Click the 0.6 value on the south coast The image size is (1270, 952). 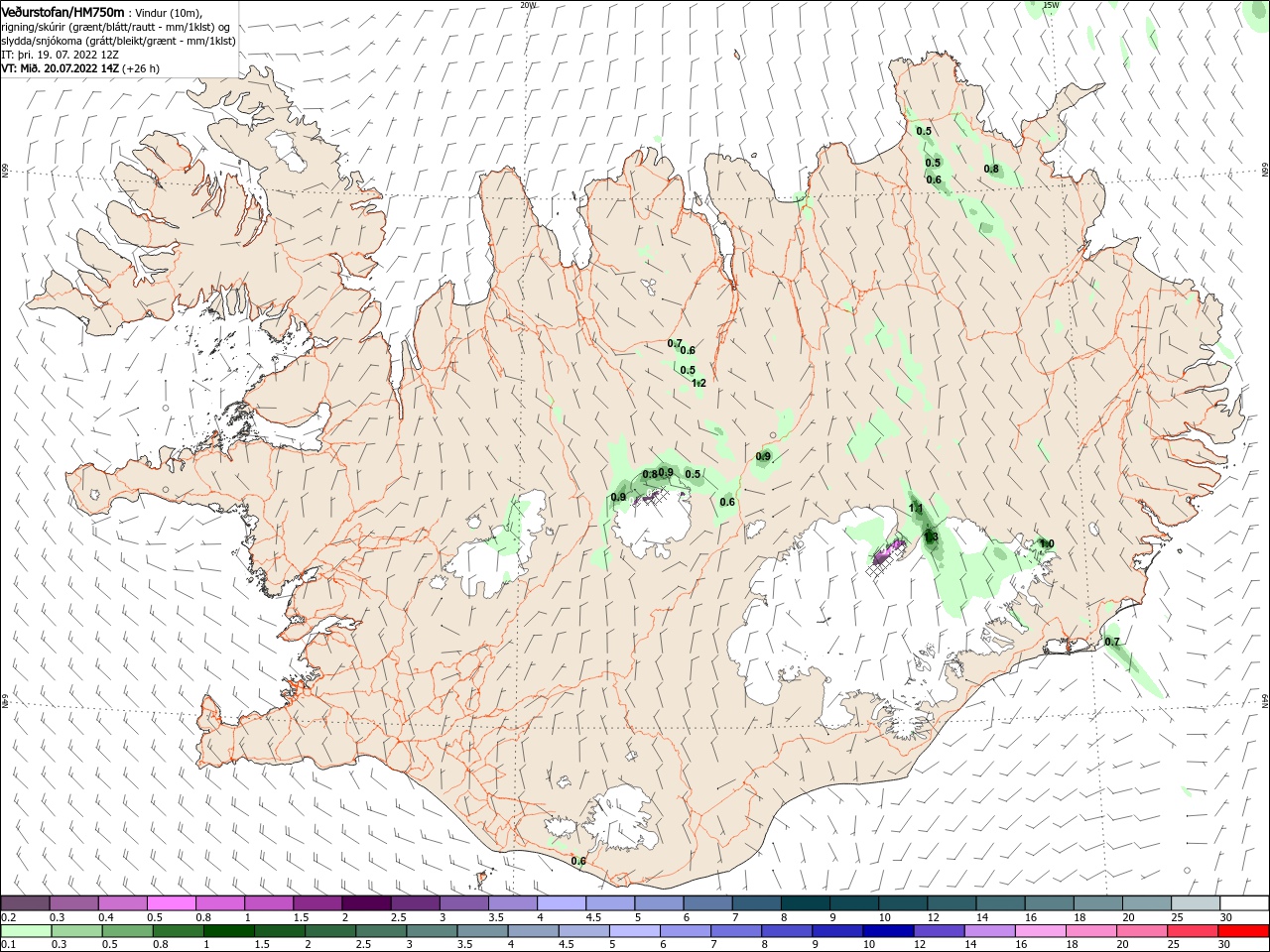tap(578, 861)
